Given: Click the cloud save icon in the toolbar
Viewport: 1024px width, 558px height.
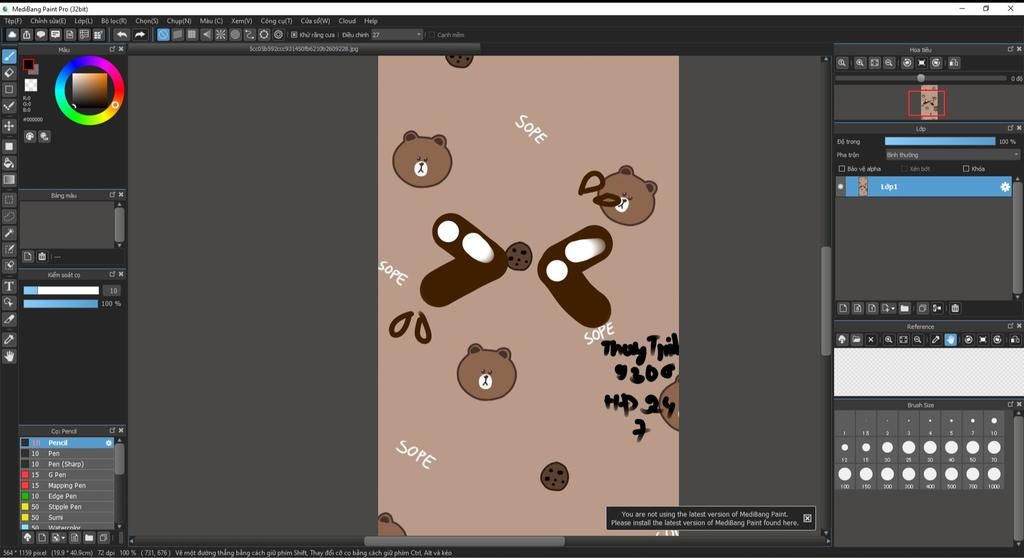Looking at the screenshot, I should point(12,35).
